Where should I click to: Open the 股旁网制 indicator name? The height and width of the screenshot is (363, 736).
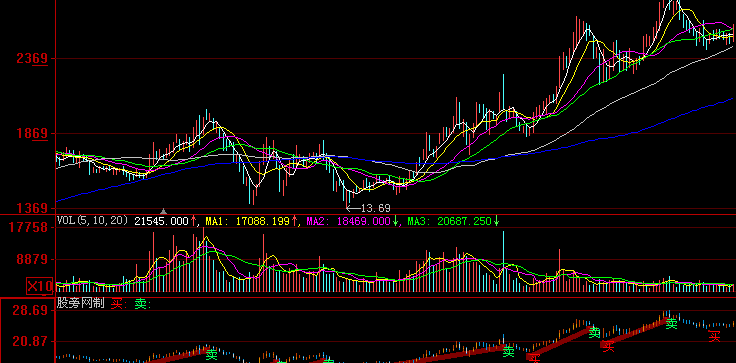pos(80,304)
